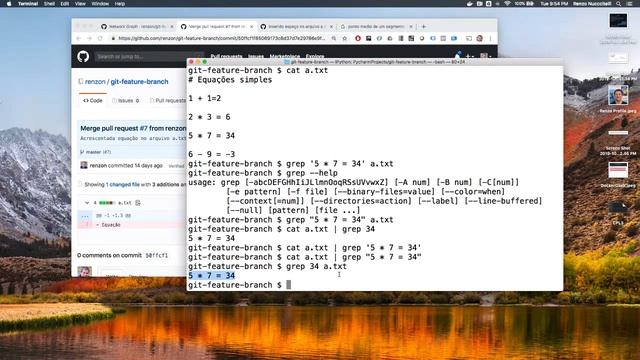640x360 pixels.
Task: Open the GitHub plus create dropdown
Action: click(470, 56)
